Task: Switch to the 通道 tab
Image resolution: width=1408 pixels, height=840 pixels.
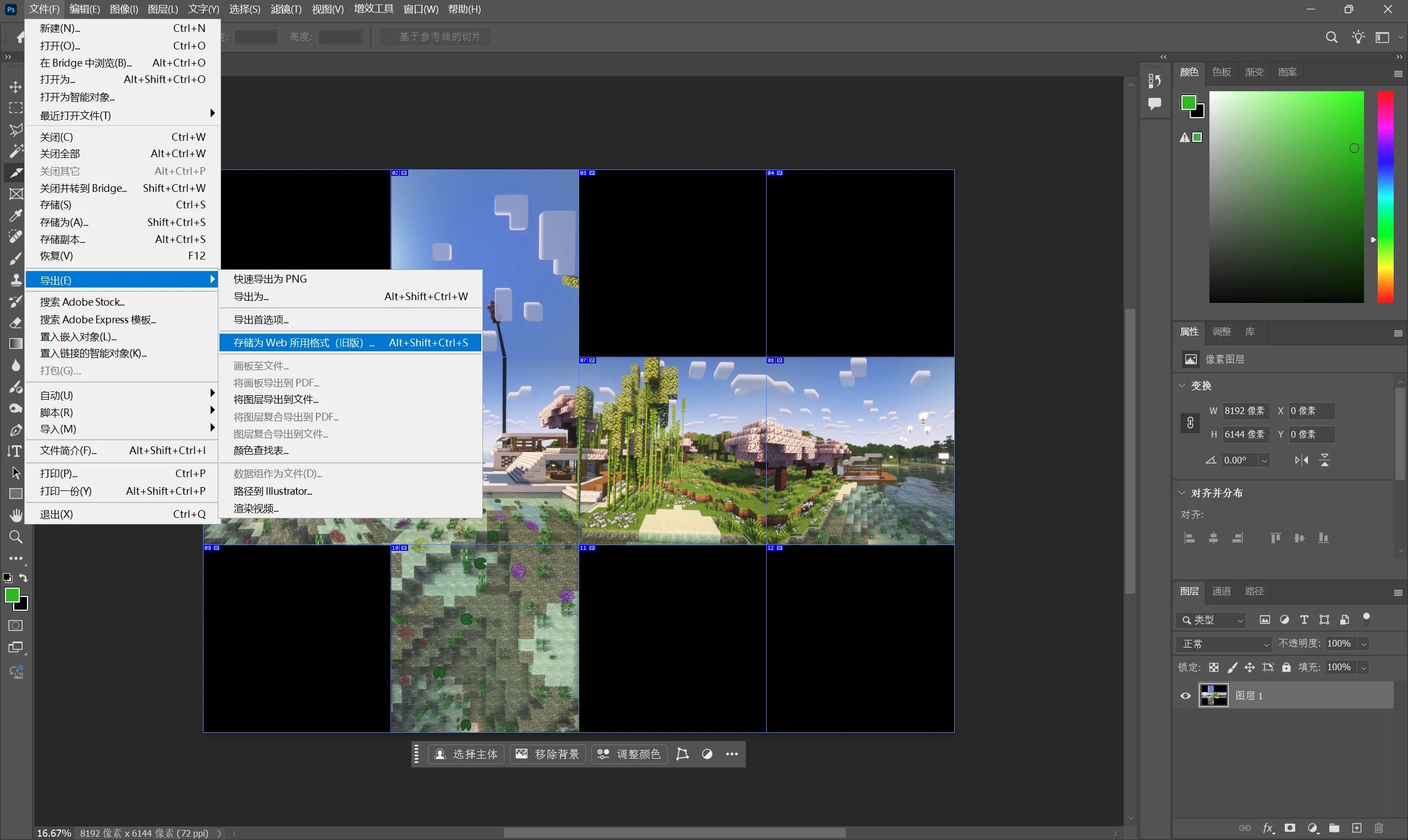Action: click(1221, 592)
